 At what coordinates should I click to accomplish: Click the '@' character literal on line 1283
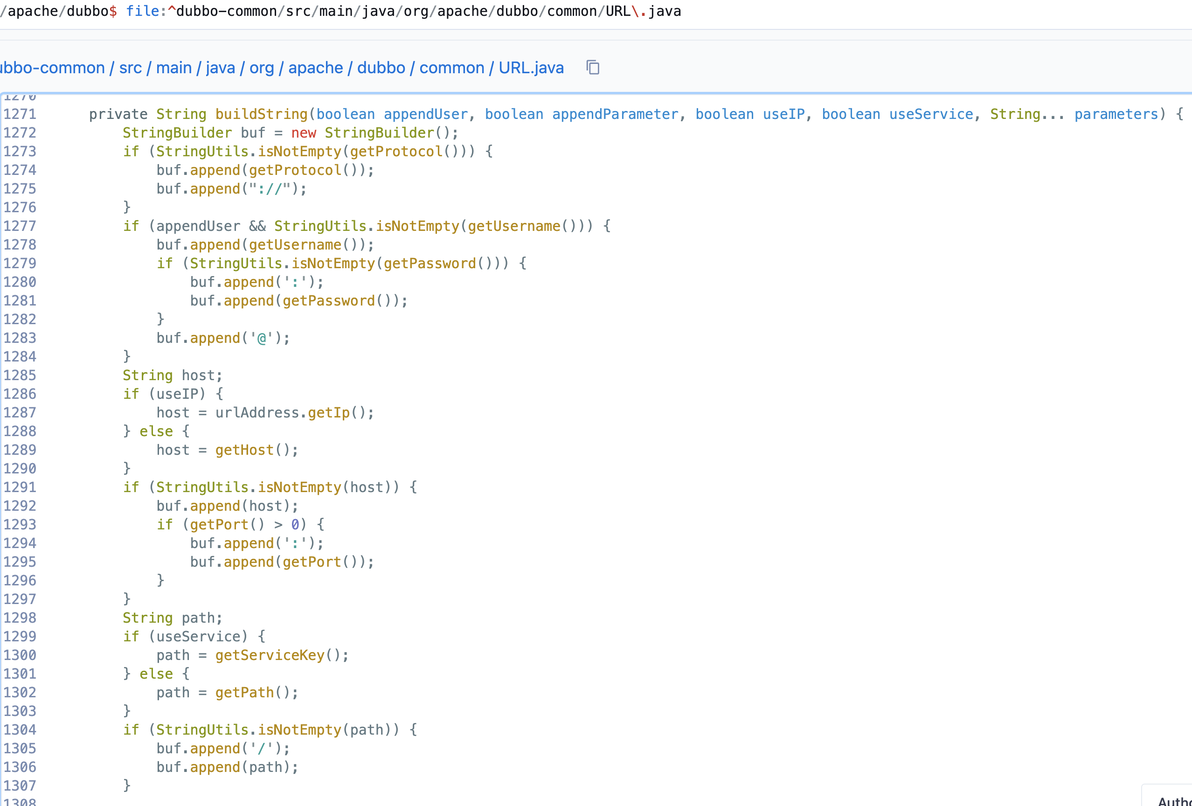[x=262, y=338]
